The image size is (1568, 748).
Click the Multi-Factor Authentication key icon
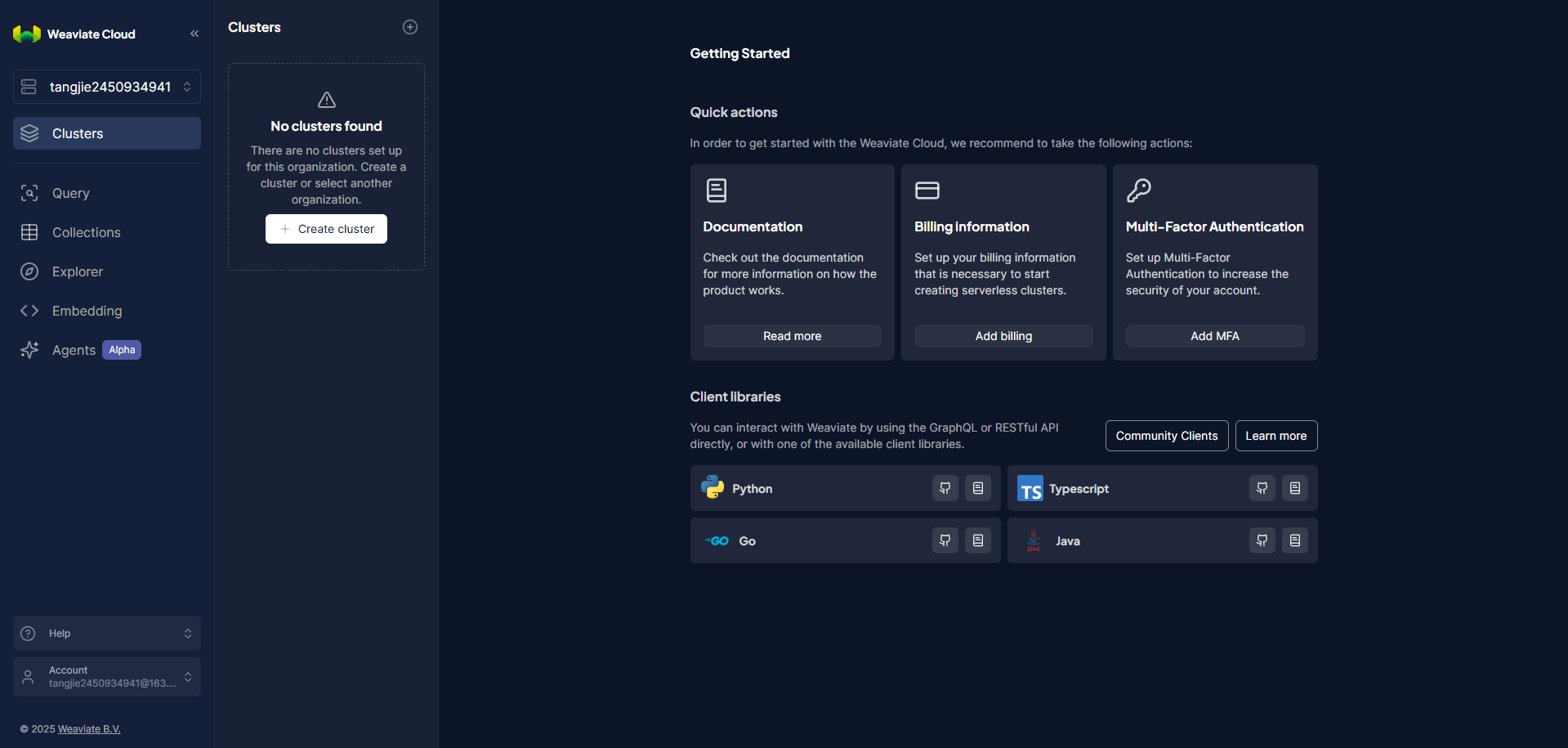[1138, 190]
